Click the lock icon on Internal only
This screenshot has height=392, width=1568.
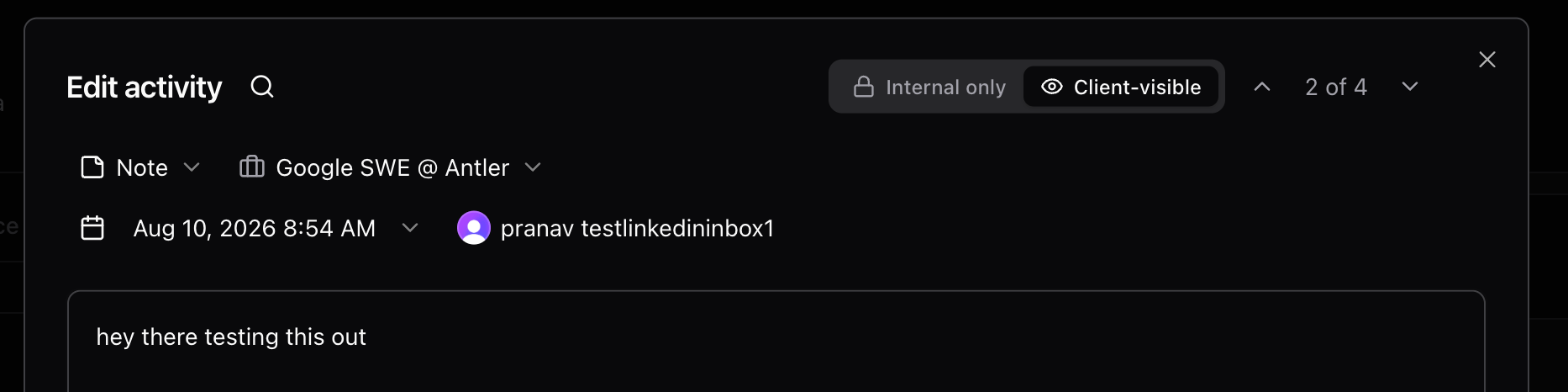point(864,87)
